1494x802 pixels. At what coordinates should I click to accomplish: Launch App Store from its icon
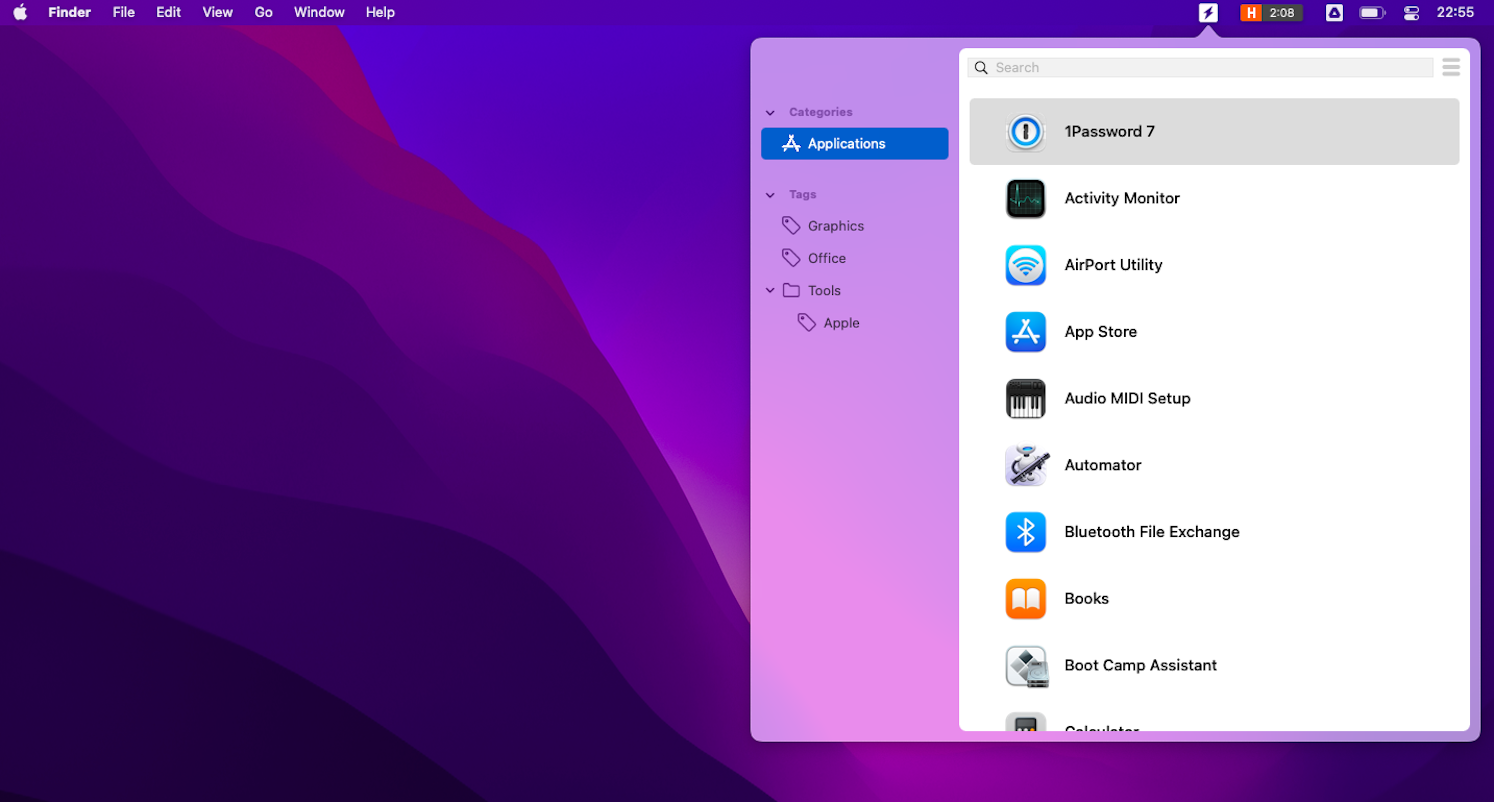[x=1025, y=332]
